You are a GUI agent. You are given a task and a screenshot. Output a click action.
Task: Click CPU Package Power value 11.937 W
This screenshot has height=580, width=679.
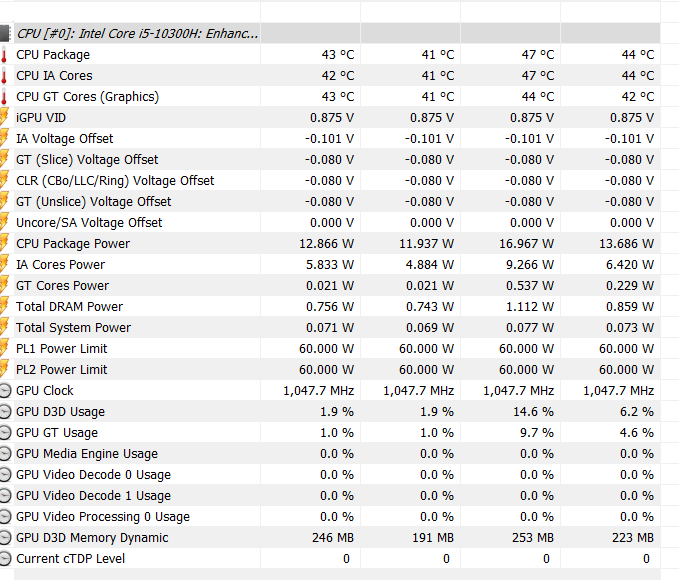pos(426,244)
